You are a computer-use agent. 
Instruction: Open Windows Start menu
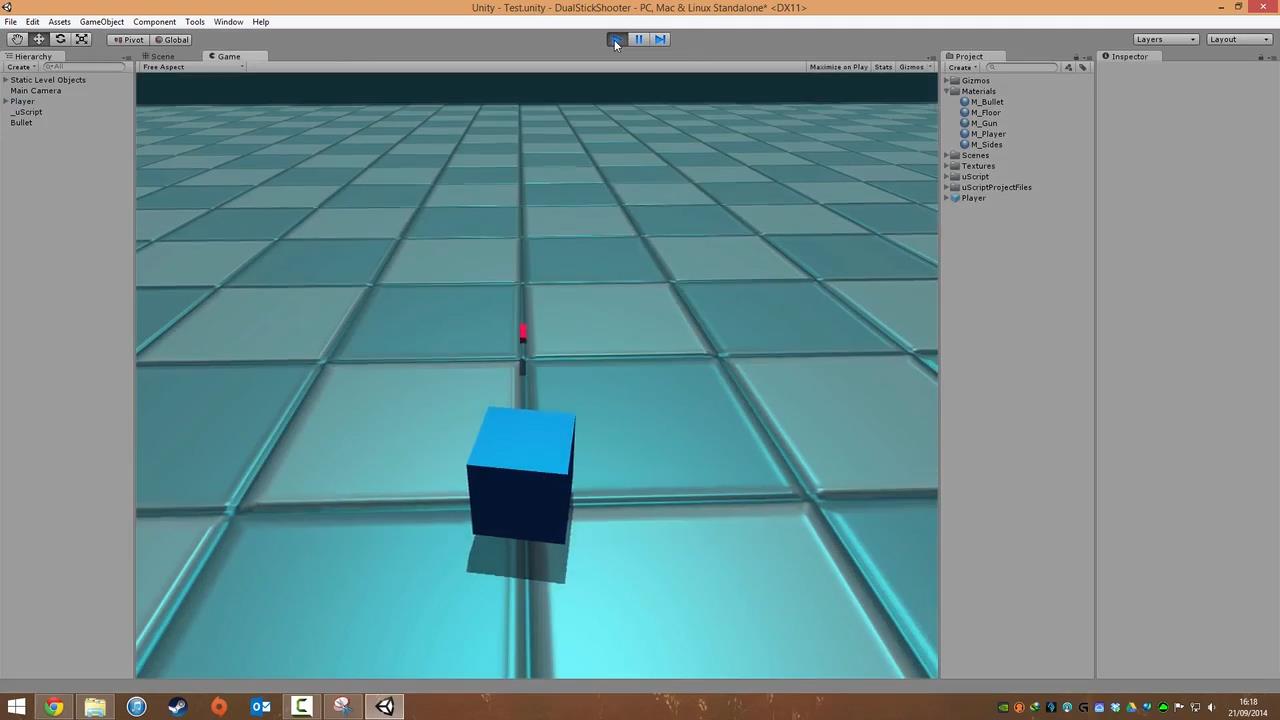click(x=16, y=707)
